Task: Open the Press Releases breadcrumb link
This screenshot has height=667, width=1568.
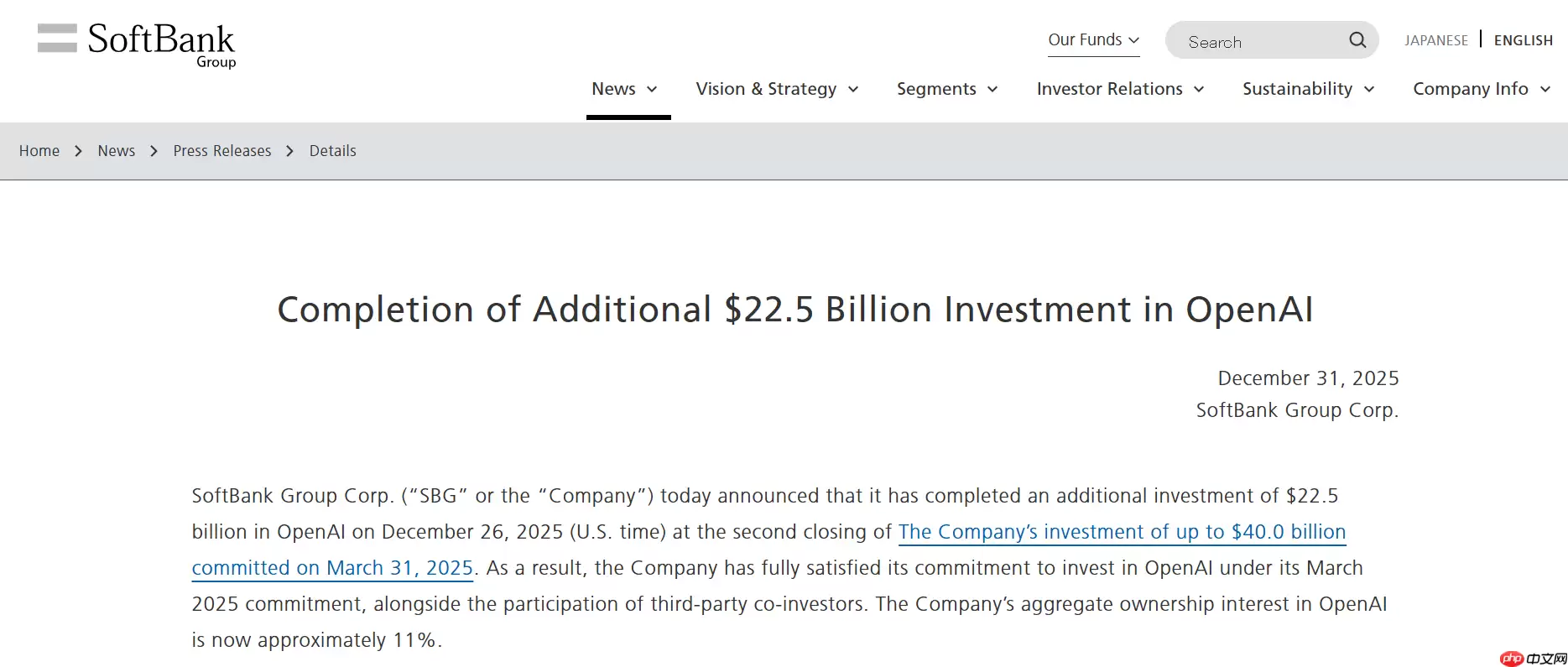Action: [222, 151]
